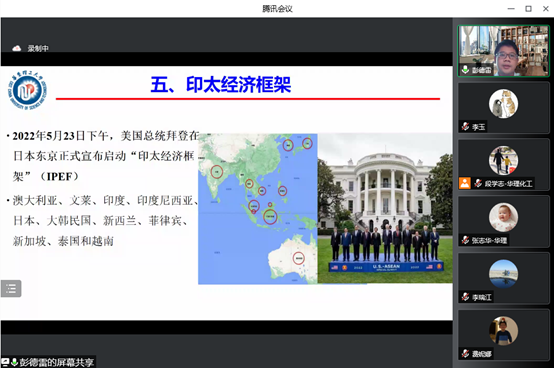This screenshot has height=368, width=554.
Task: Click the green microphone icon on presenter video
Action: point(466,69)
